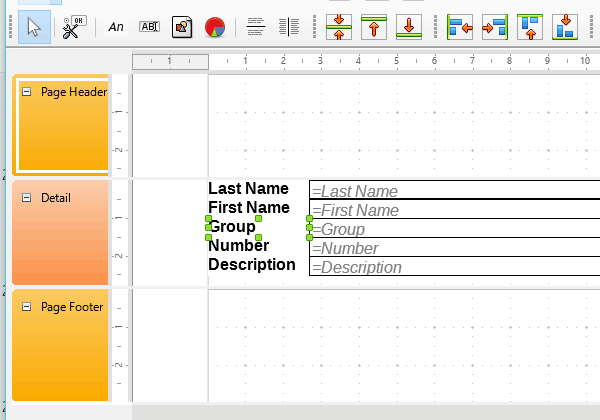600x420 pixels.
Task: Select the Page Footer section label
Action: click(72, 307)
